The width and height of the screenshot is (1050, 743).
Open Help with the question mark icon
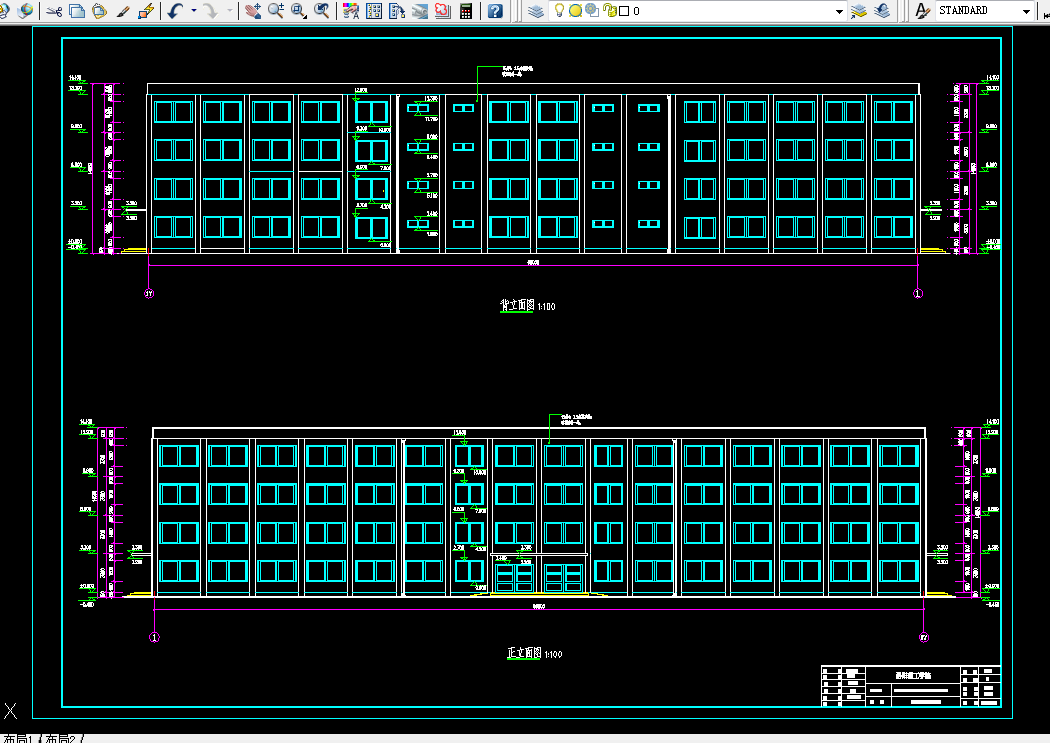coord(495,11)
